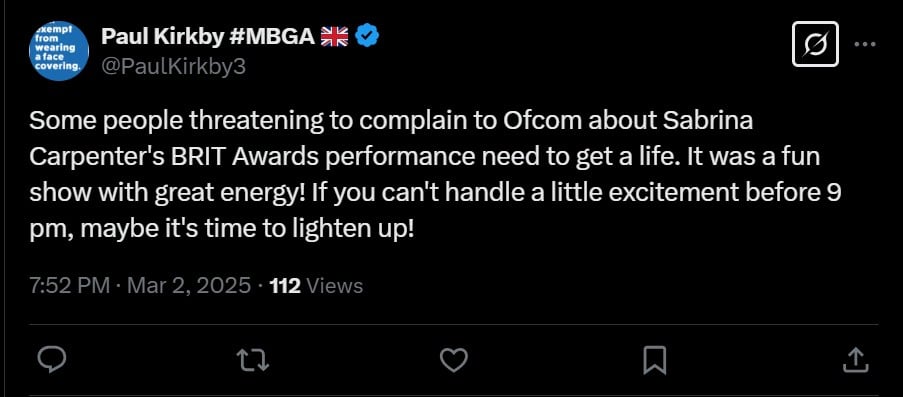The height and width of the screenshot is (397, 903).
Task: Like the post with the heart icon
Action: pos(454,360)
